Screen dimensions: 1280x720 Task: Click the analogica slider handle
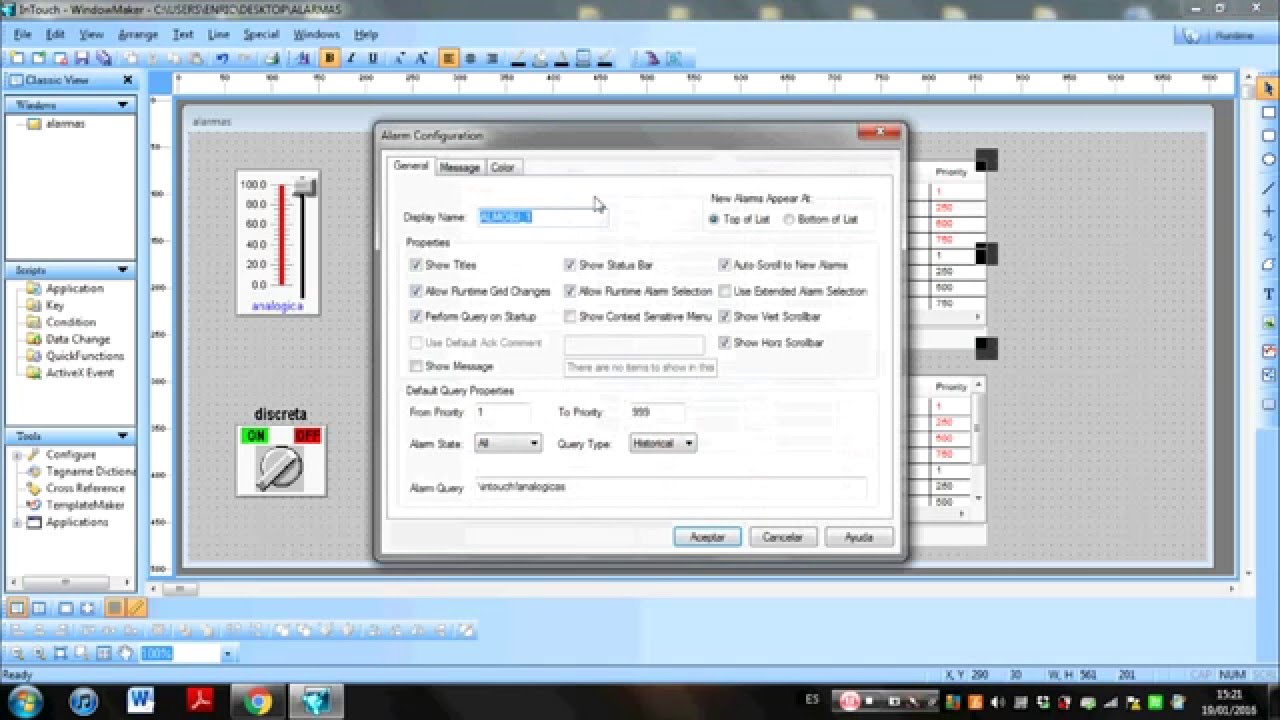pyautogui.click(x=304, y=186)
